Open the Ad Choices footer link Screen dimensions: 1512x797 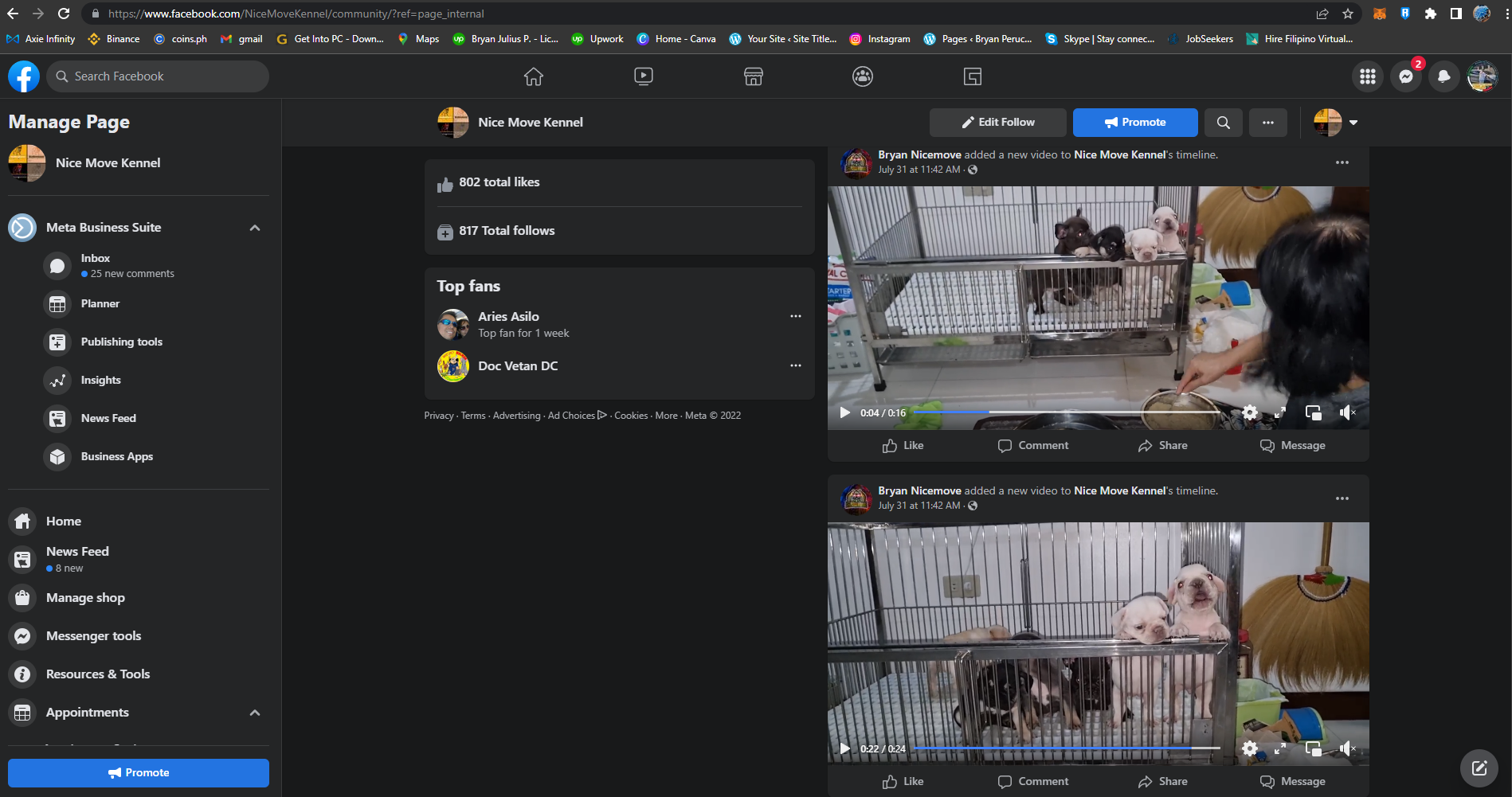click(577, 416)
